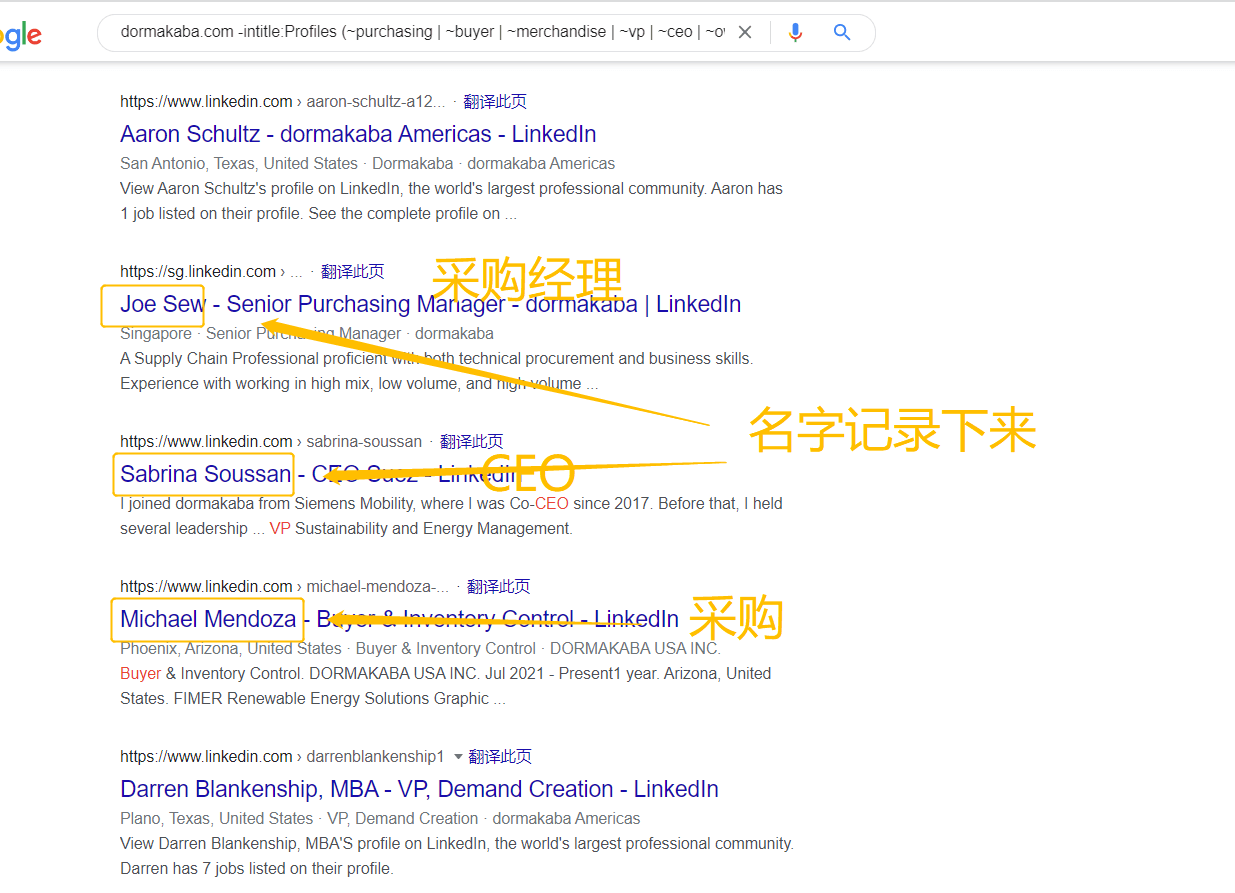Screen dimensions: 1235x893
Task: Click the red 'Buyer' word in Mendoza snippet
Action: click(x=140, y=673)
